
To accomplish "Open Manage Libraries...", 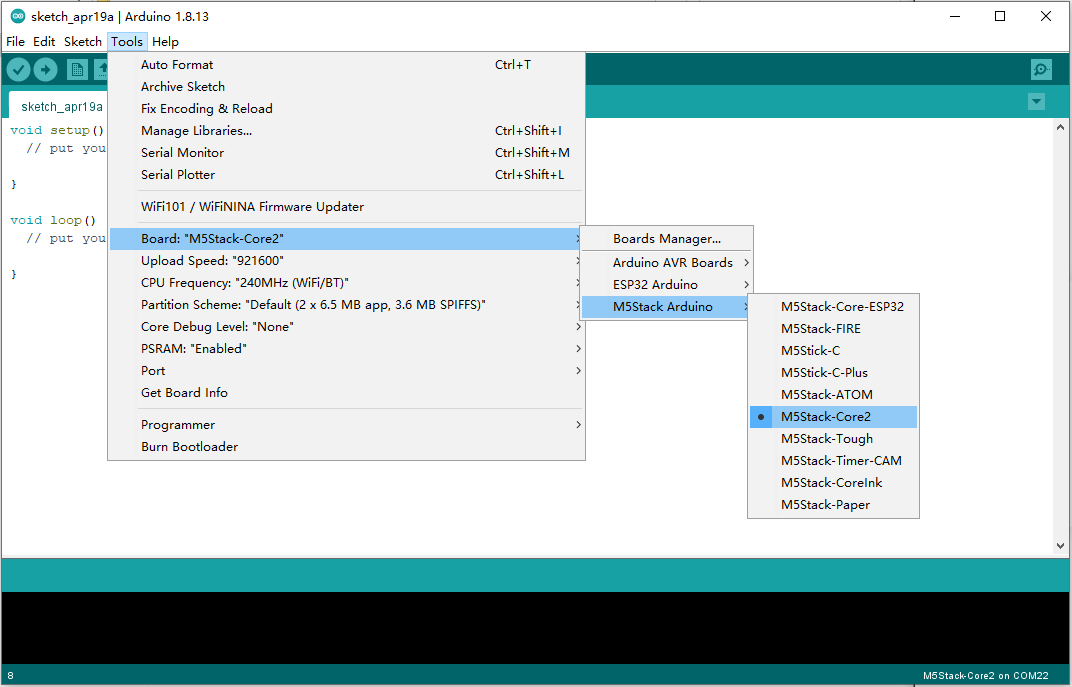I will pyautogui.click(x=347, y=131).
